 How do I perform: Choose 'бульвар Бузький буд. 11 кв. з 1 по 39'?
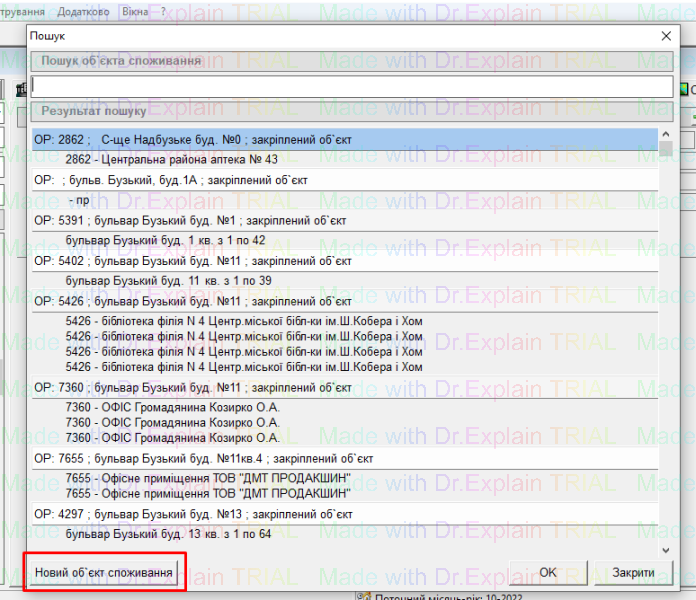[x=169, y=281]
